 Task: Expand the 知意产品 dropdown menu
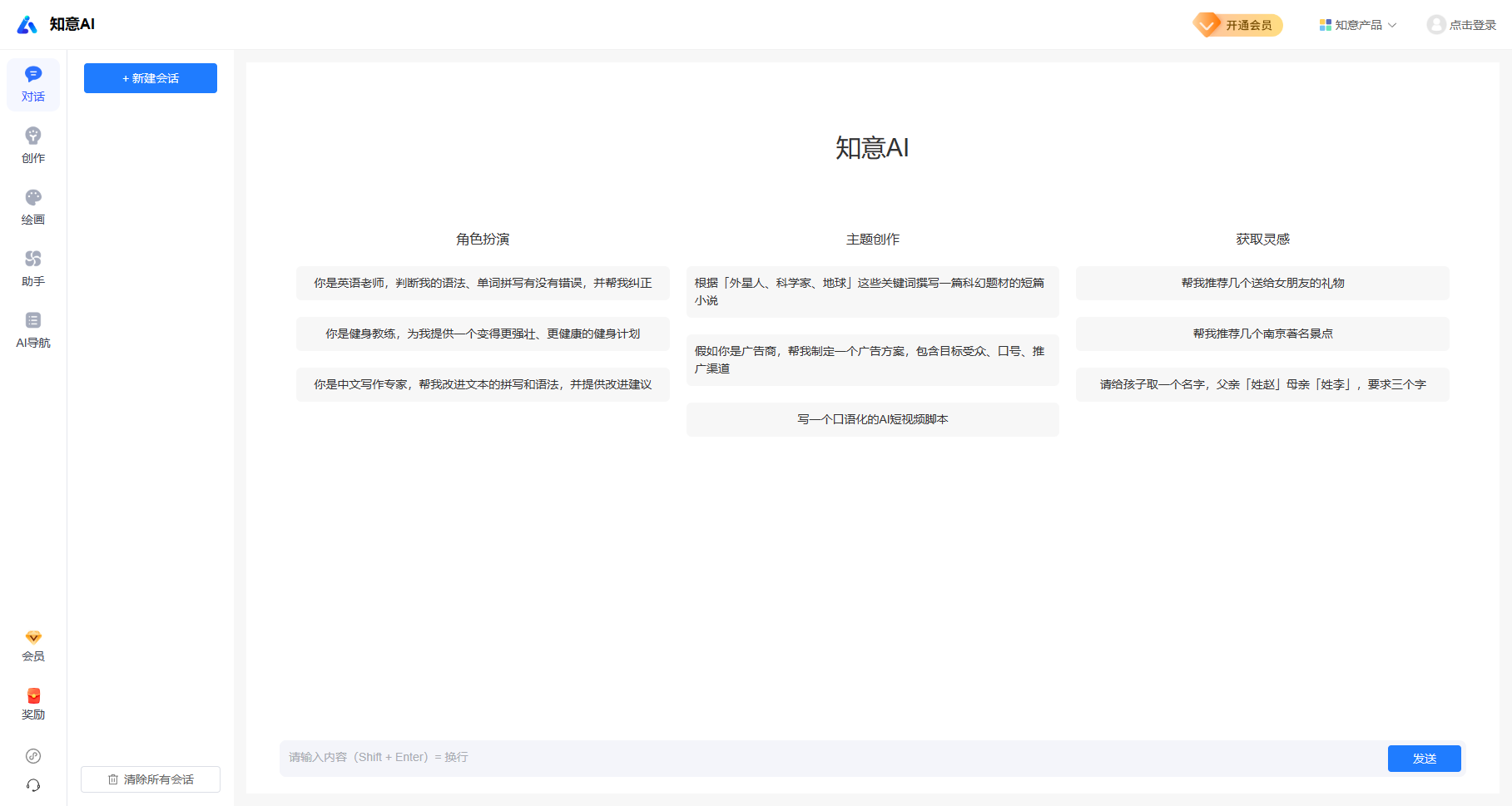click(1358, 25)
